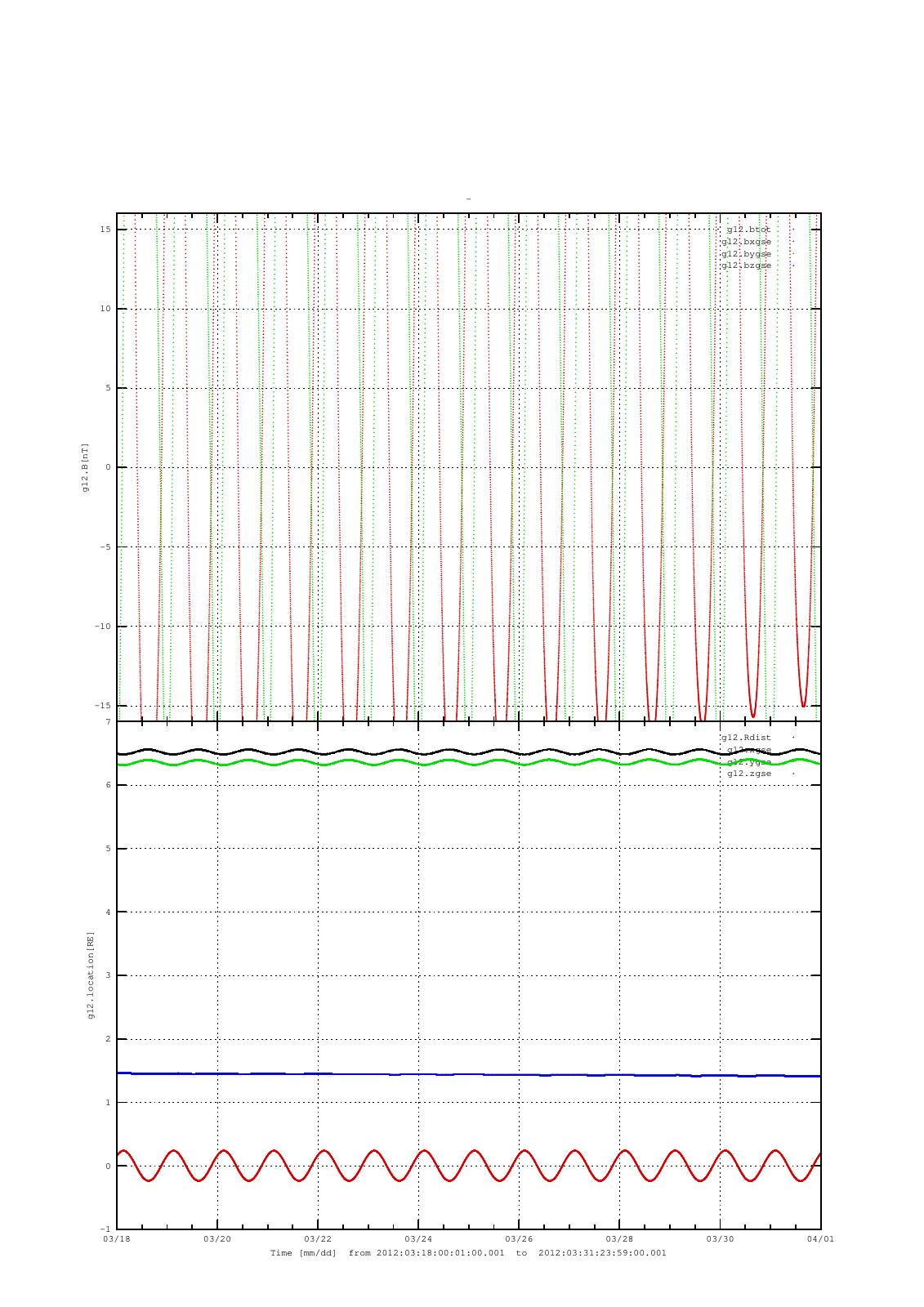This screenshot has width=924, height=1307.
Task: Click the 7 tick on location axis
Action: pyautogui.click(x=108, y=722)
